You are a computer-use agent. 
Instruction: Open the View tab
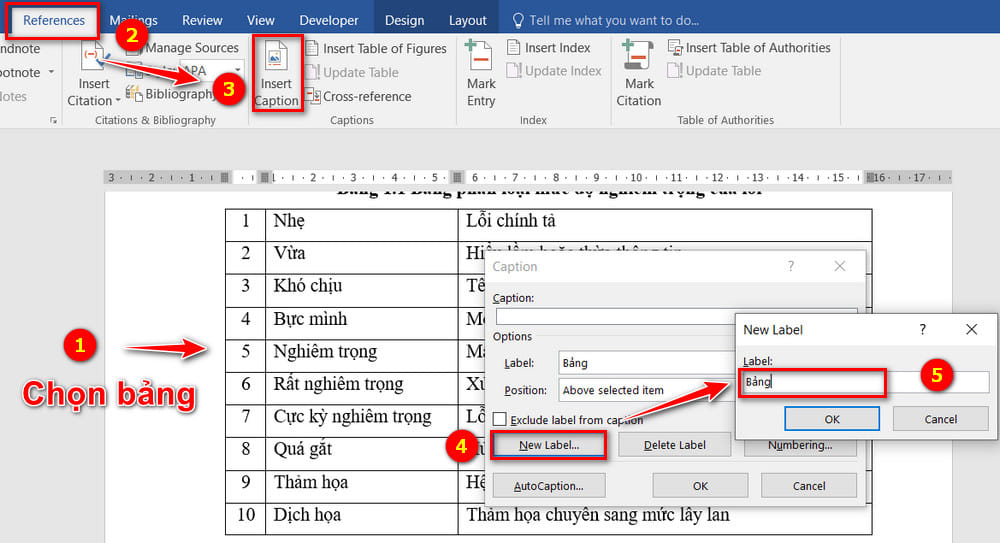click(x=260, y=20)
